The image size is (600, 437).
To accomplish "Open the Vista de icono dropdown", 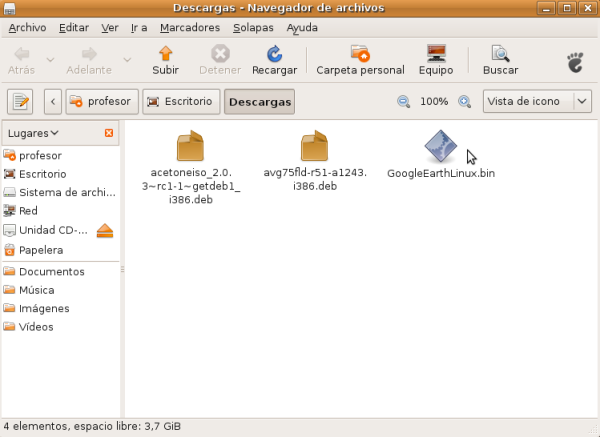I will 537,101.
